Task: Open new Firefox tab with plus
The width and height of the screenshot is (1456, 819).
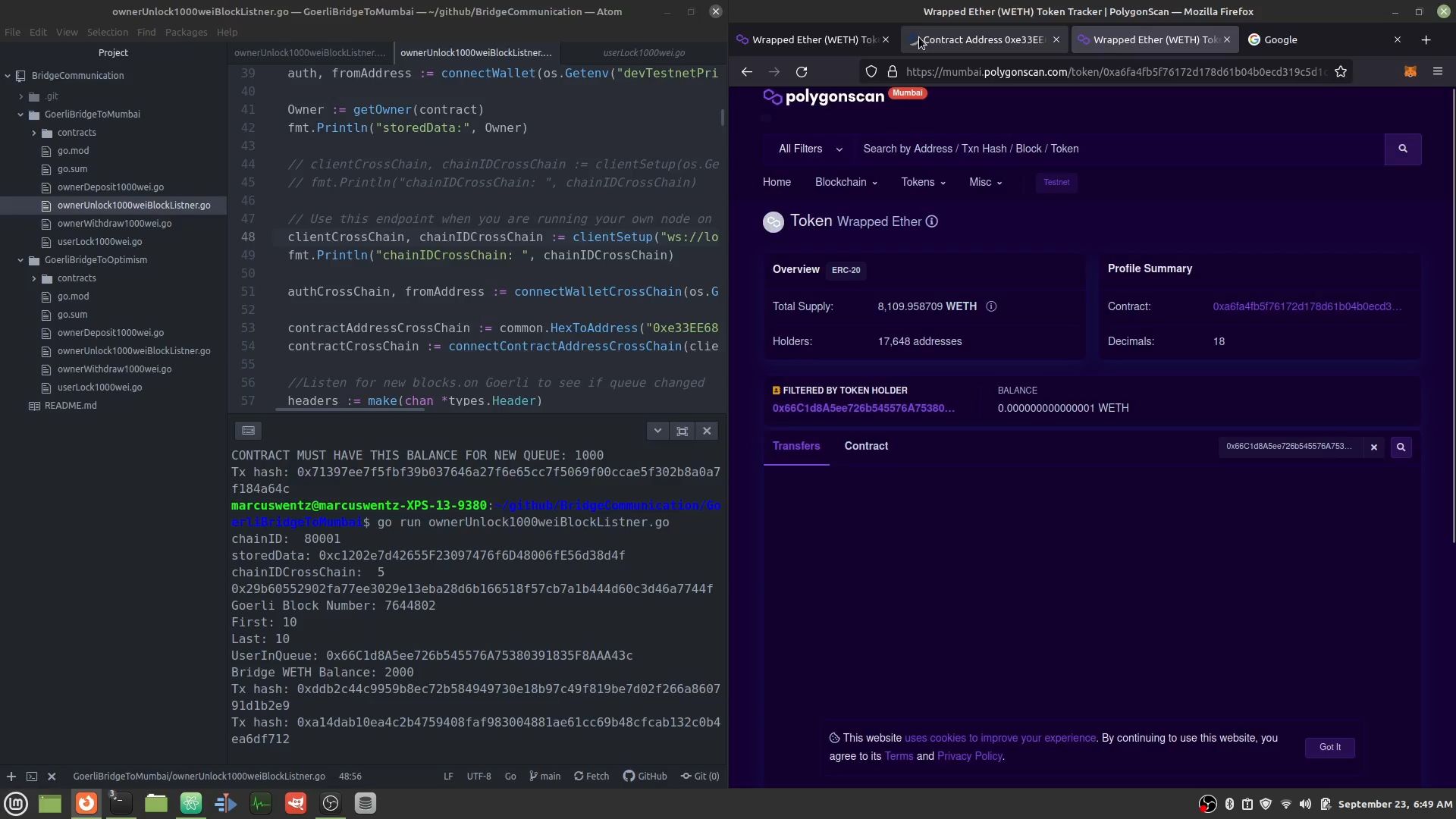Action: click(x=1426, y=39)
